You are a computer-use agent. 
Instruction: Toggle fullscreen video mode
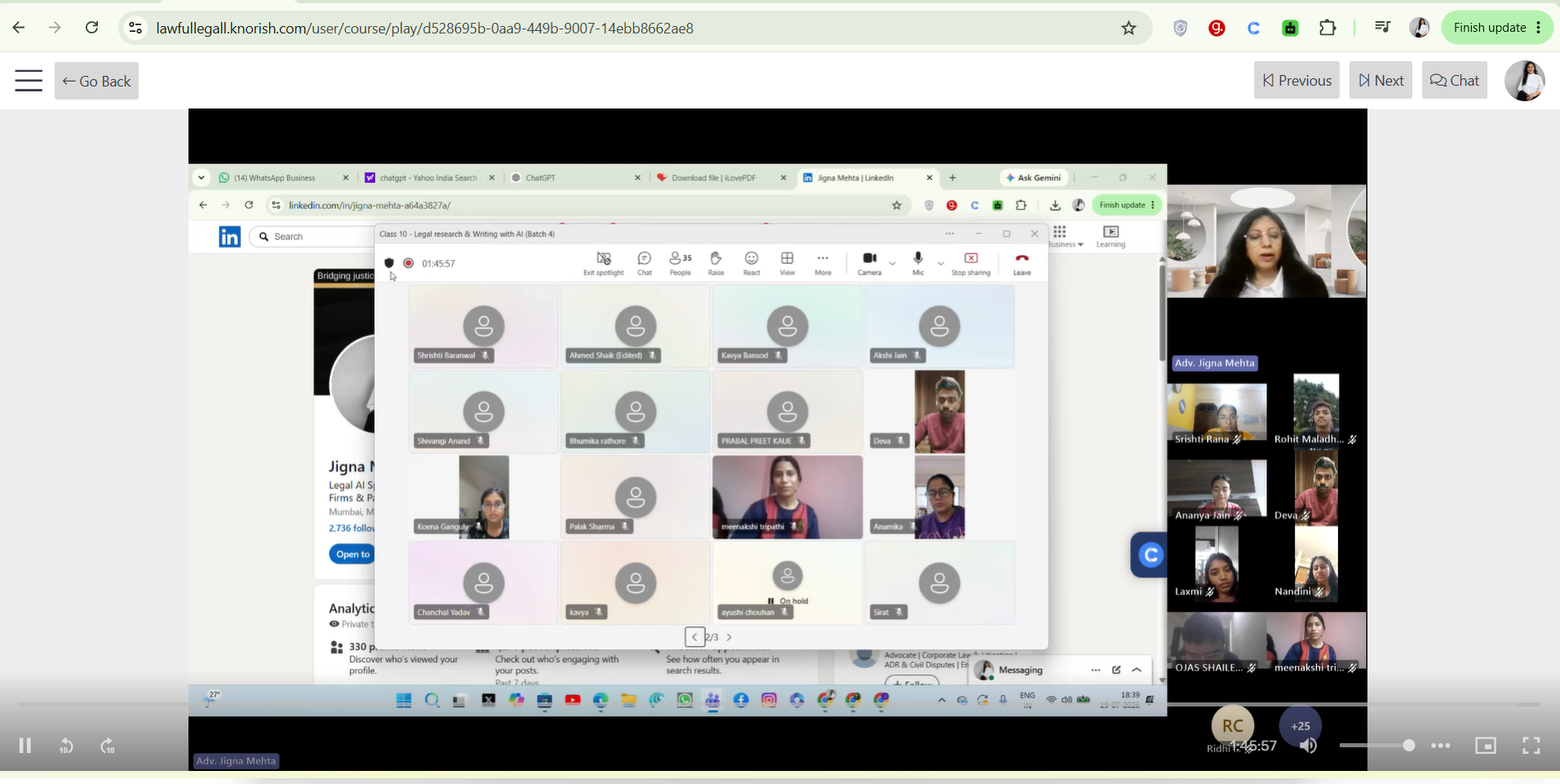[x=1531, y=746]
